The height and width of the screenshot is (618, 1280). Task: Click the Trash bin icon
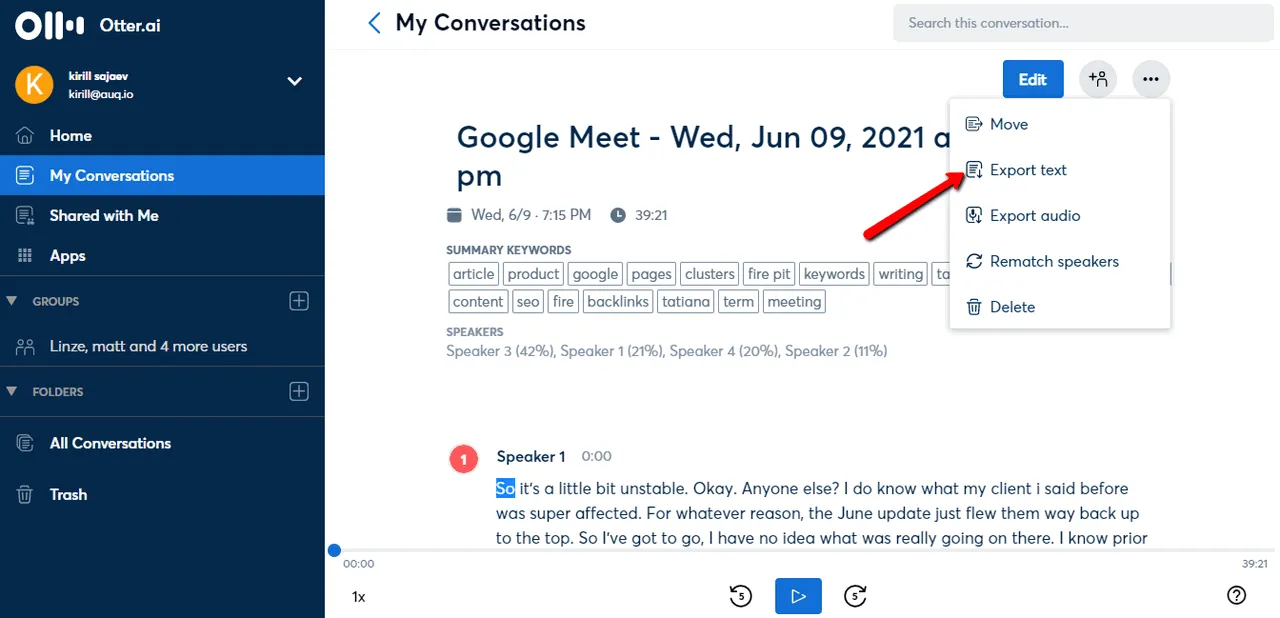[25, 494]
